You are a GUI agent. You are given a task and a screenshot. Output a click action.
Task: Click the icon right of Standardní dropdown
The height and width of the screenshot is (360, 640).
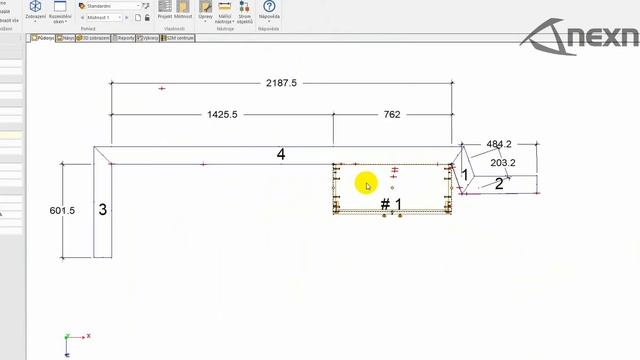point(146,6)
